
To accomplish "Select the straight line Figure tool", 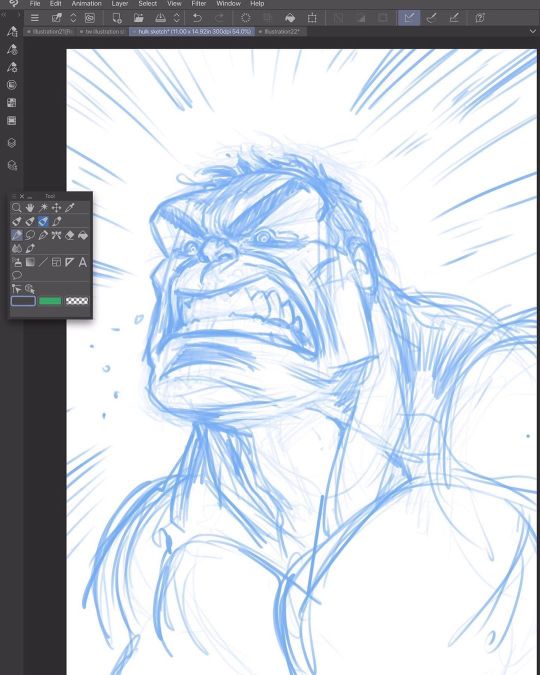I will coord(43,262).
